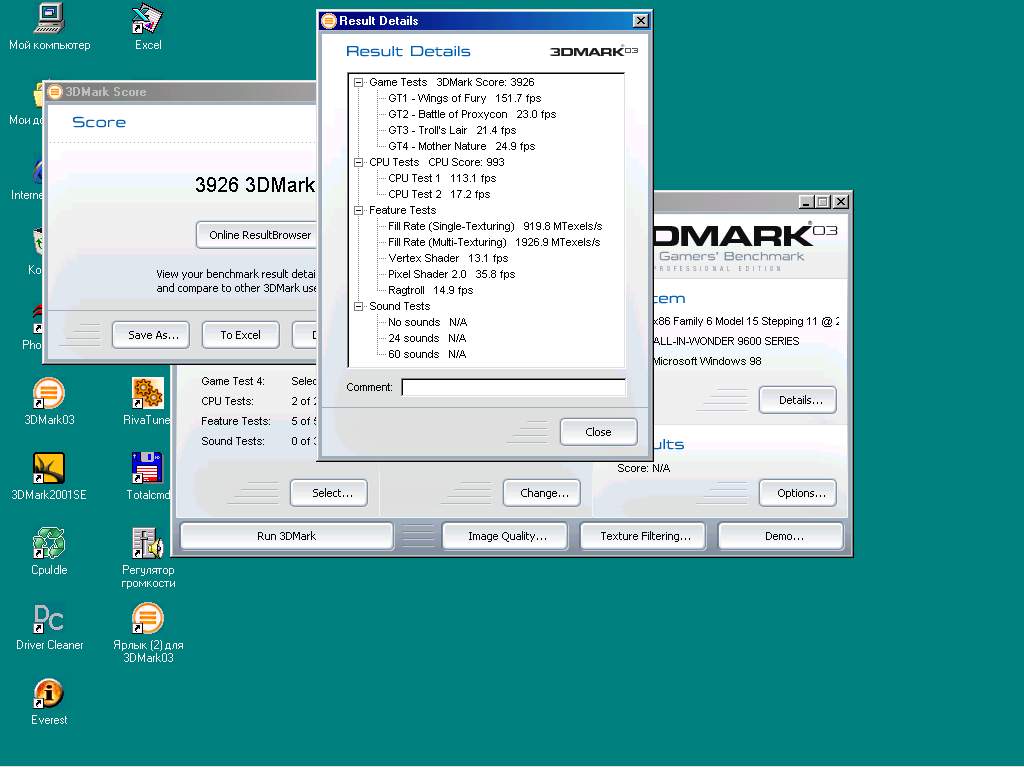Click the Comment text field
The image size is (1024, 768).
click(513, 387)
